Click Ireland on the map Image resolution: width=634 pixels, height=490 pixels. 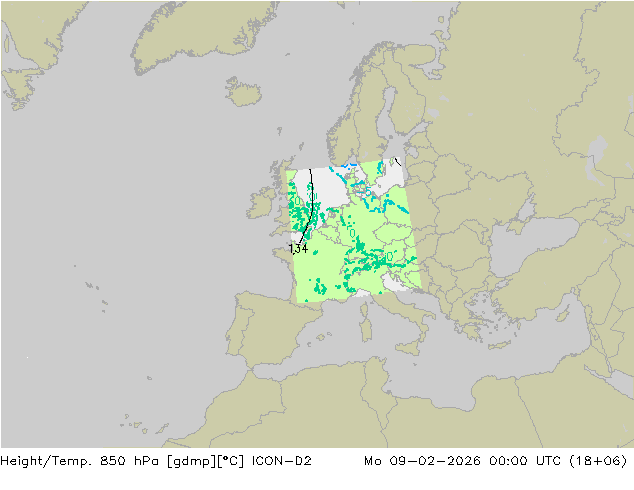pos(262,203)
